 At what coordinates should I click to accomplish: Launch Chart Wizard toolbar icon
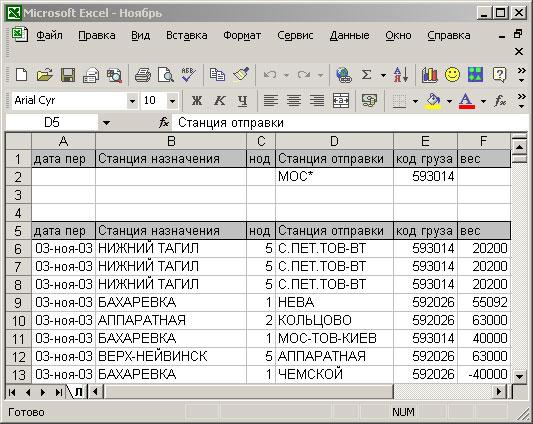[429, 75]
